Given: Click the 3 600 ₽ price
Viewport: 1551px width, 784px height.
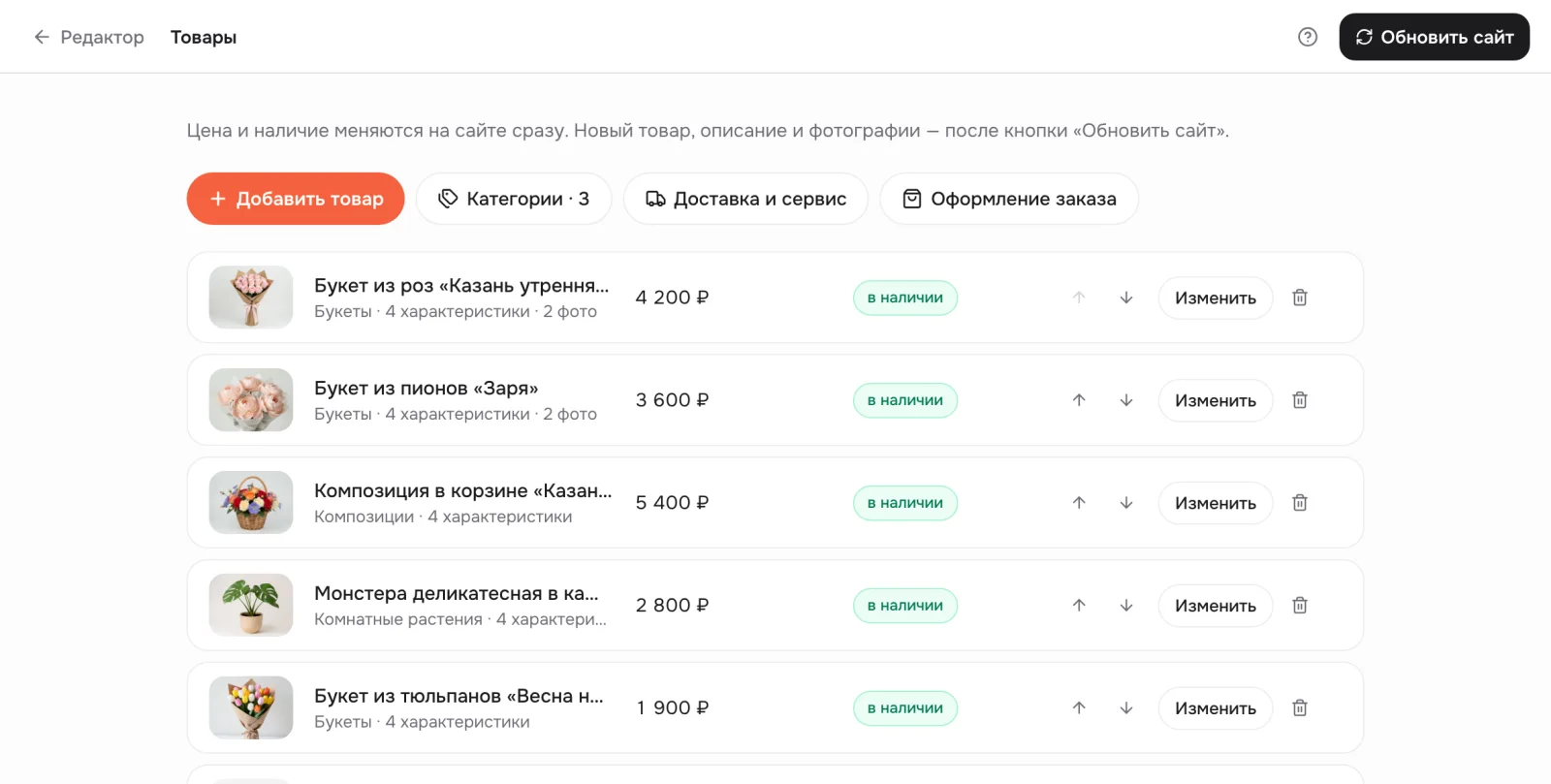Looking at the screenshot, I should tap(672, 400).
